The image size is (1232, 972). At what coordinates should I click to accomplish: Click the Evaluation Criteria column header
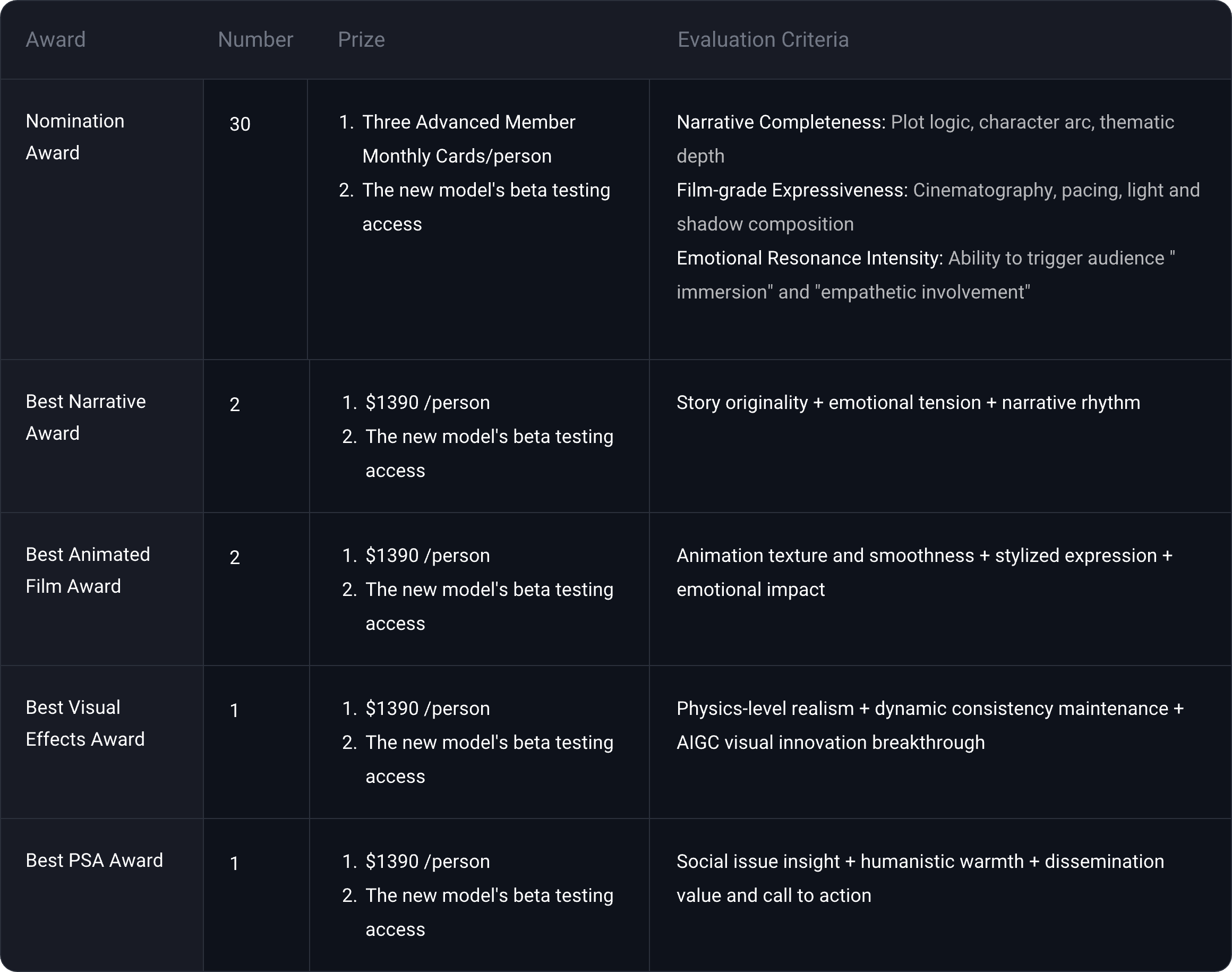[x=763, y=40]
